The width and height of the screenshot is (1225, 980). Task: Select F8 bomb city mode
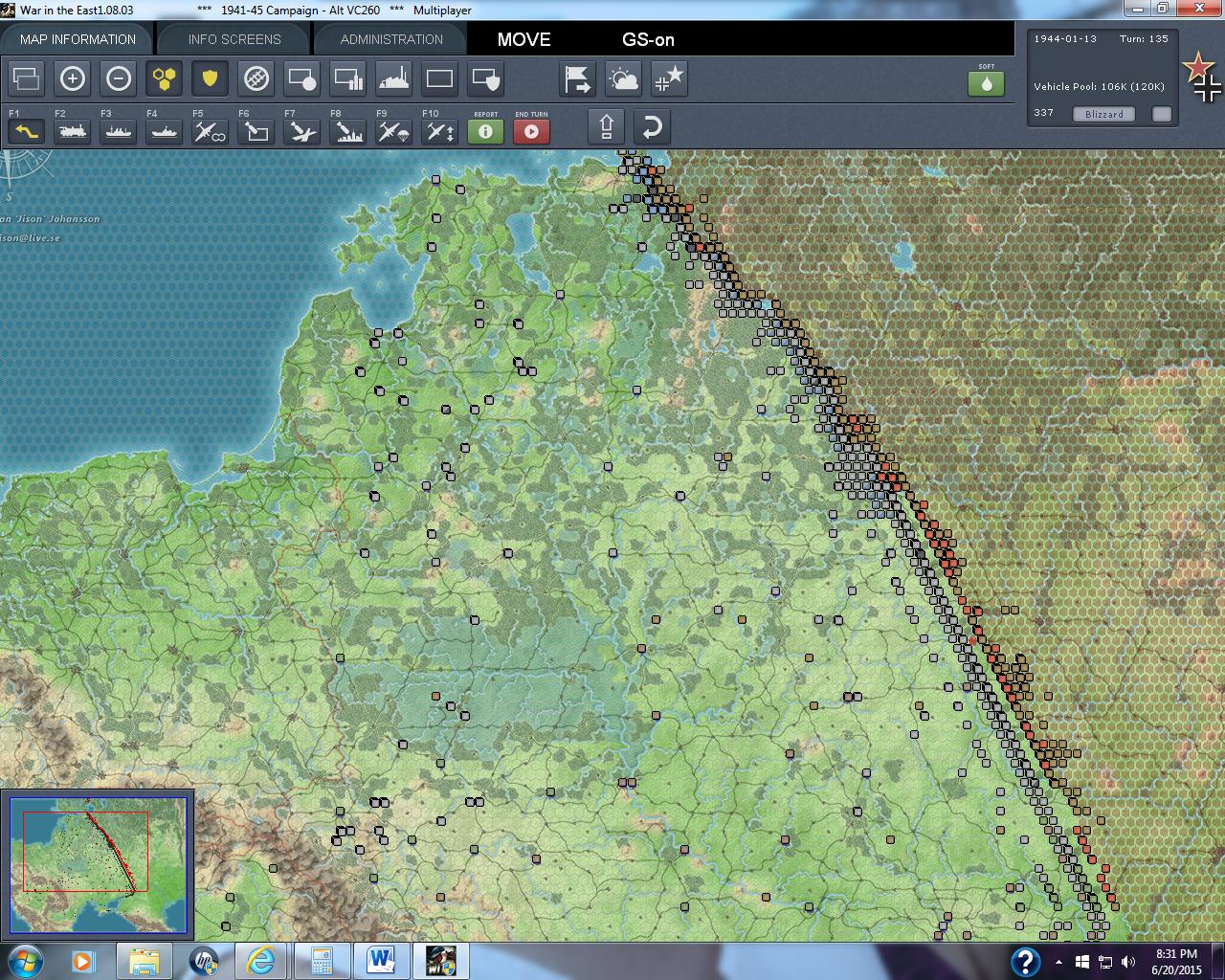(x=347, y=131)
